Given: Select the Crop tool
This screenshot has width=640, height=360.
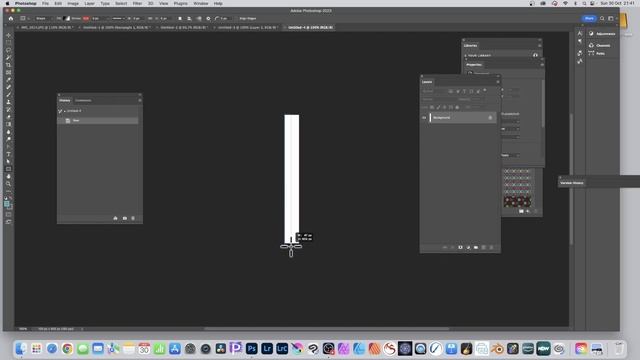Looking at the screenshot, I should click(9, 65).
